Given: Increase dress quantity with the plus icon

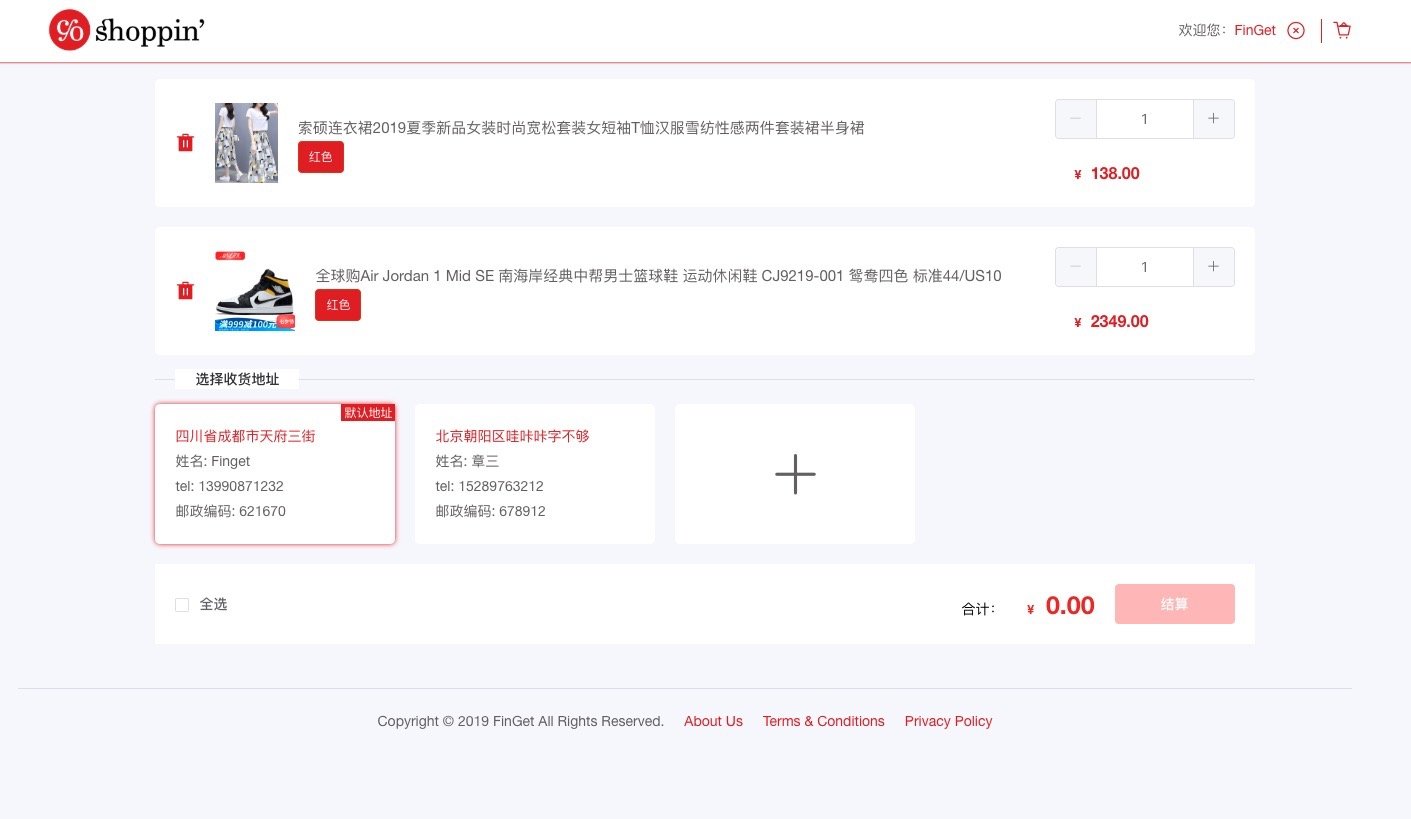Looking at the screenshot, I should click(x=1213, y=118).
